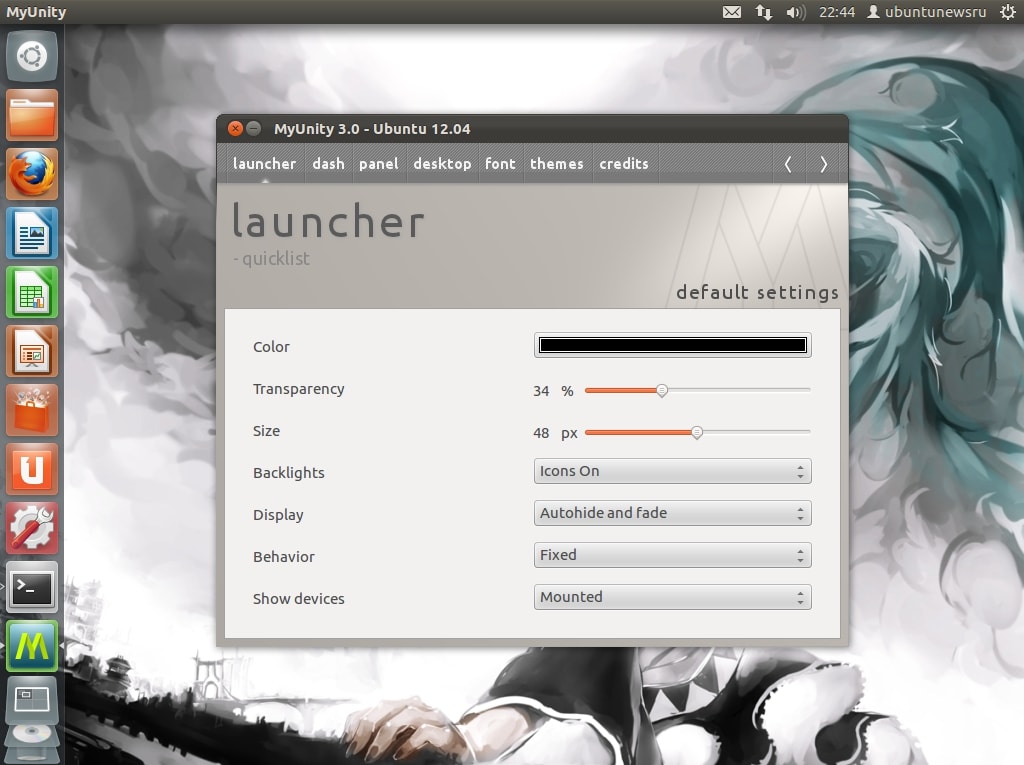Open Ubuntu Software Center shopping bag icon

coord(32,410)
